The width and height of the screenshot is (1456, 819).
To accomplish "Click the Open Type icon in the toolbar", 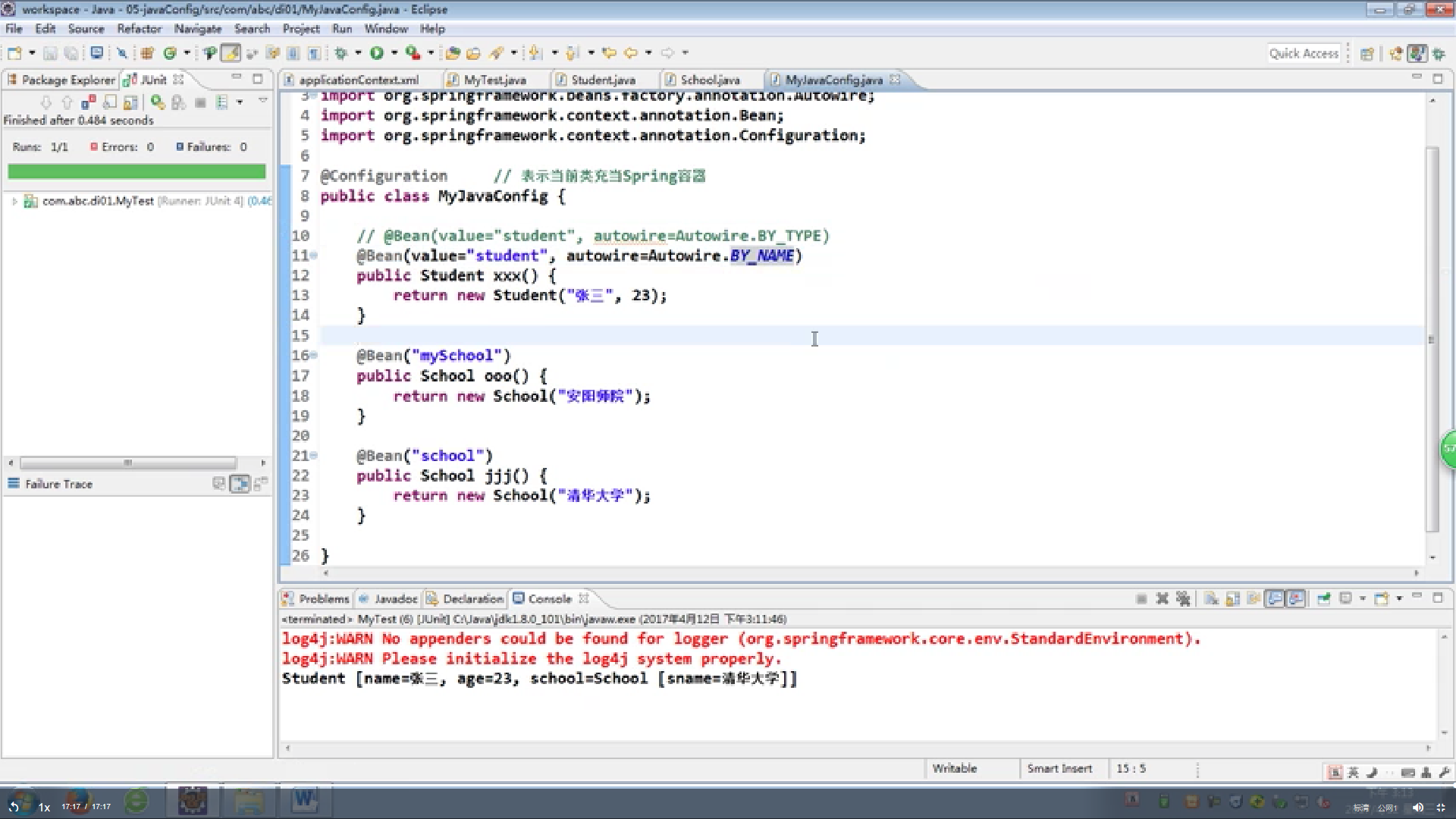I will tap(453, 53).
